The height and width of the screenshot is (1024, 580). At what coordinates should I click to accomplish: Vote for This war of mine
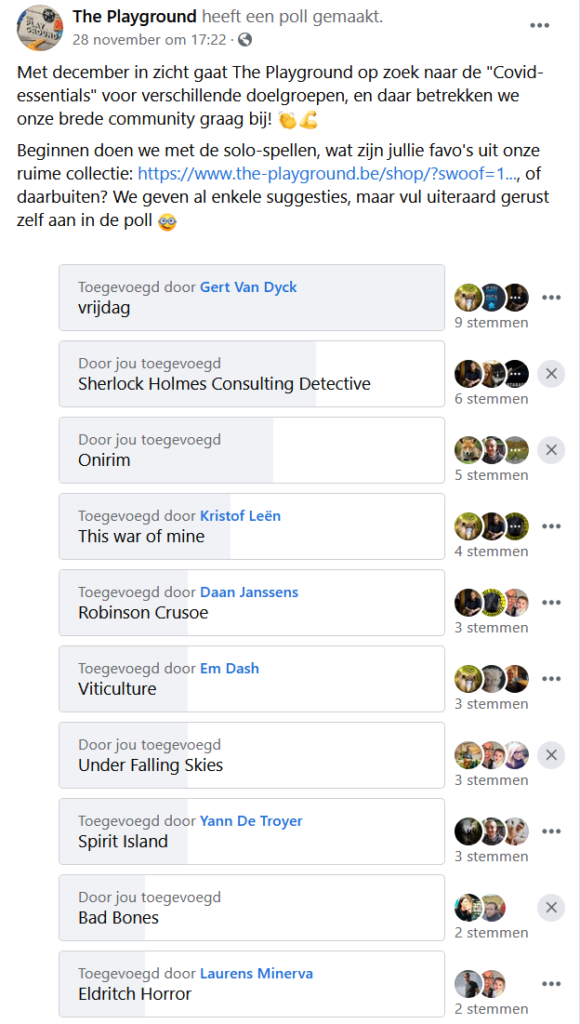point(251,526)
